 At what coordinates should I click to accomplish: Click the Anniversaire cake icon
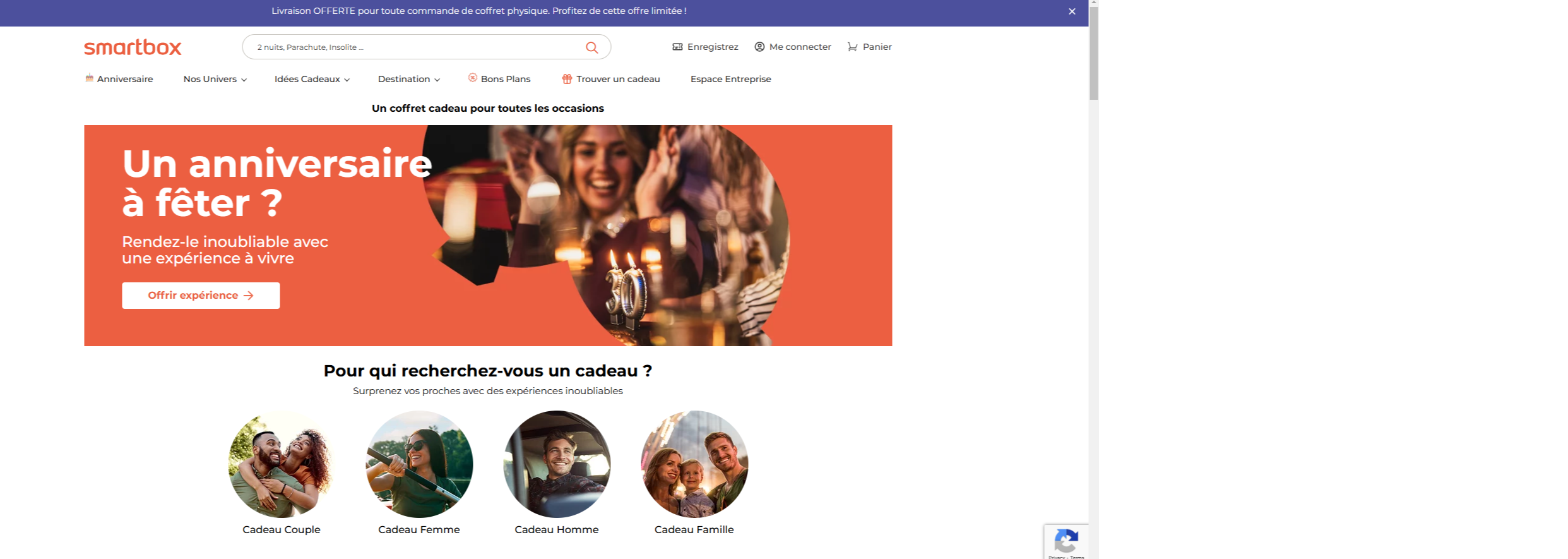coord(89,78)
